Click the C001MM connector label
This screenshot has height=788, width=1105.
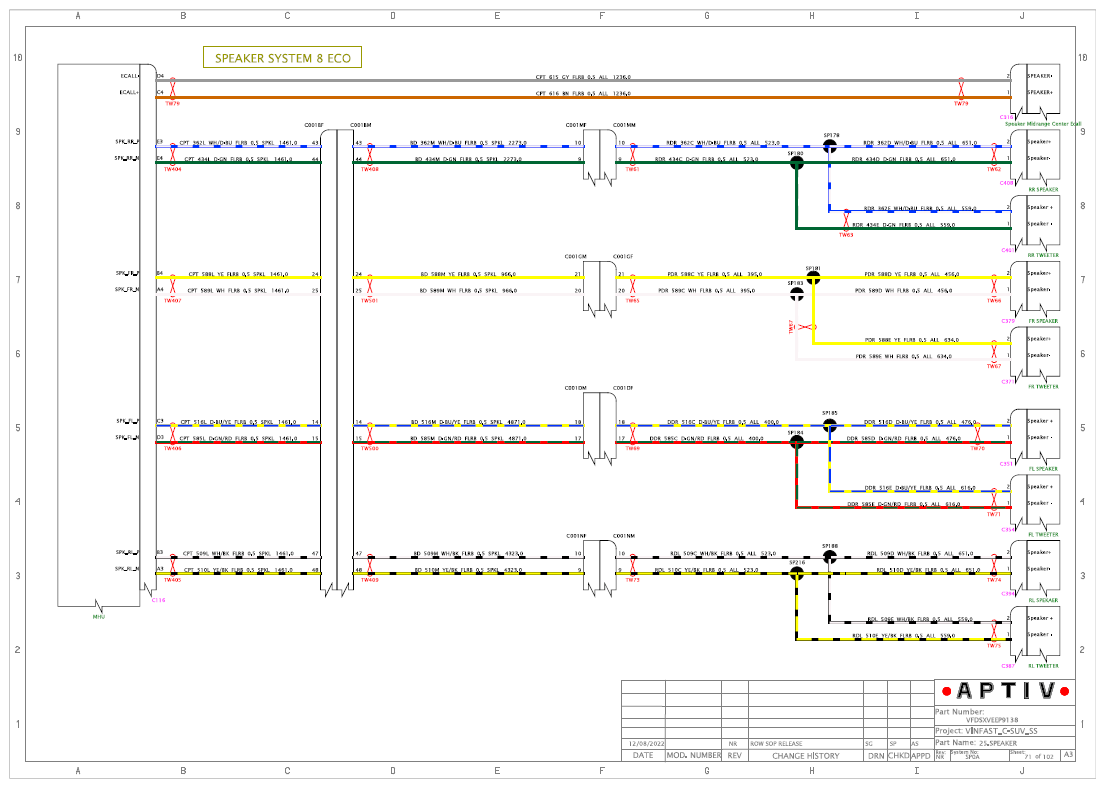coord(624,125)
